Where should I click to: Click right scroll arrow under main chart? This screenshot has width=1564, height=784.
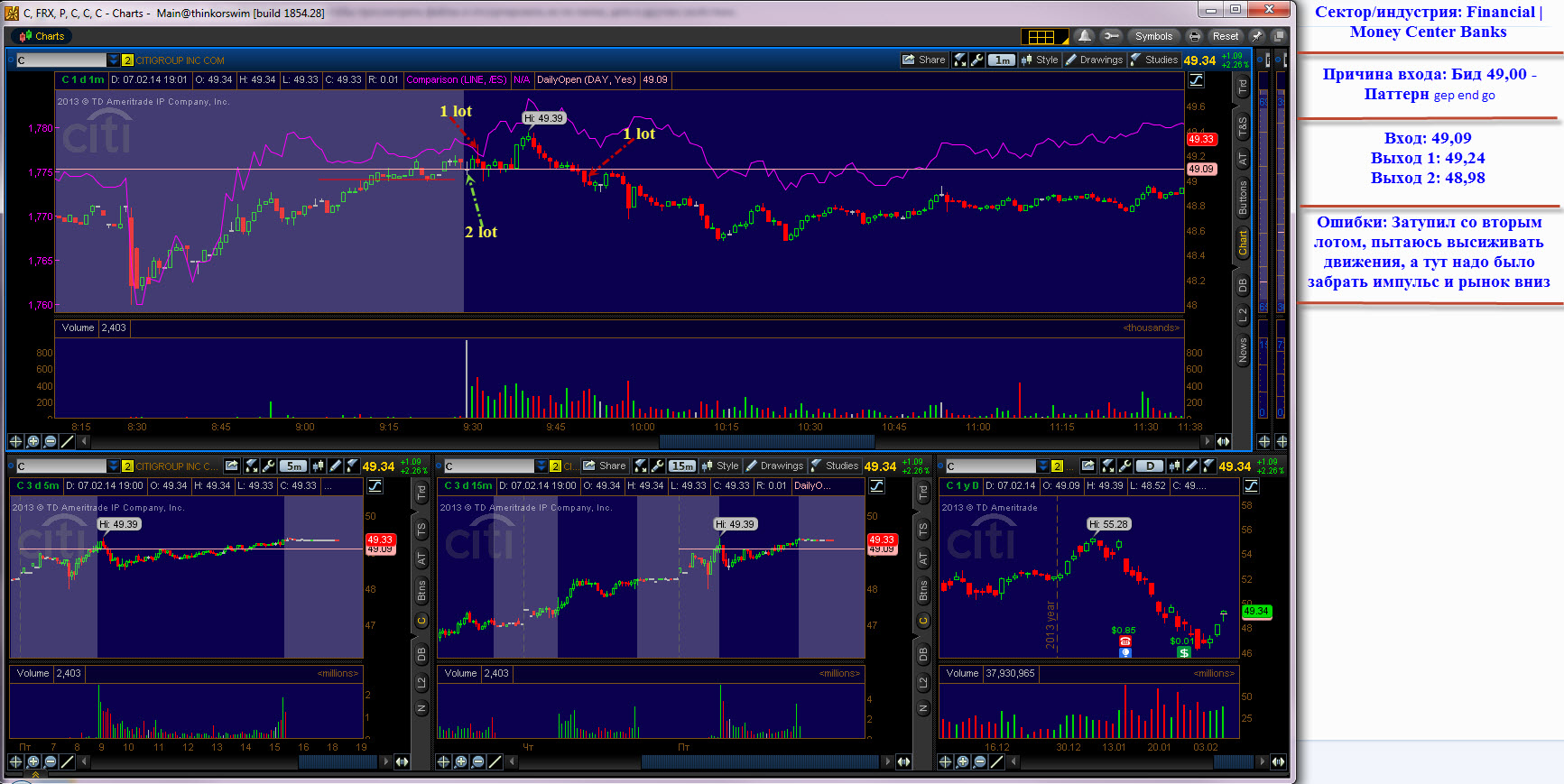(1207, 441)
